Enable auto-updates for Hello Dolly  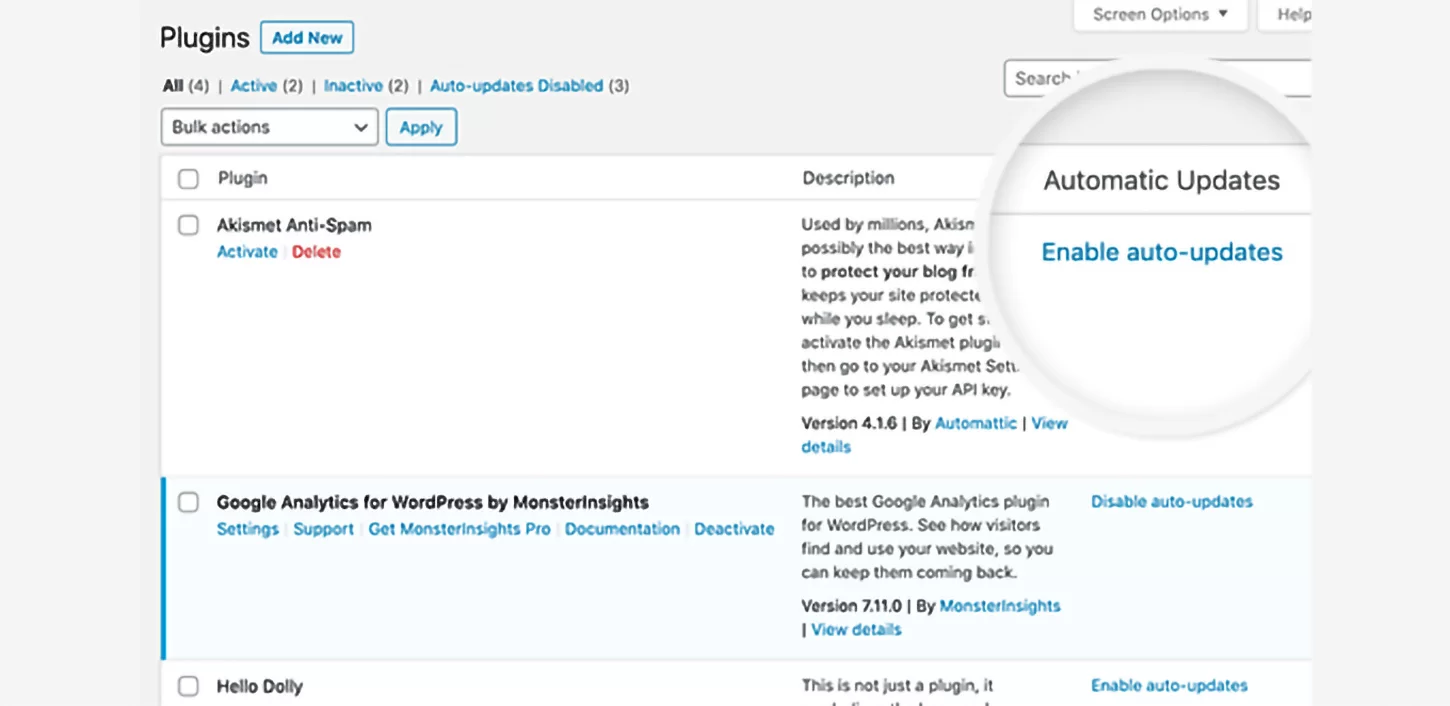(1169, 686)
